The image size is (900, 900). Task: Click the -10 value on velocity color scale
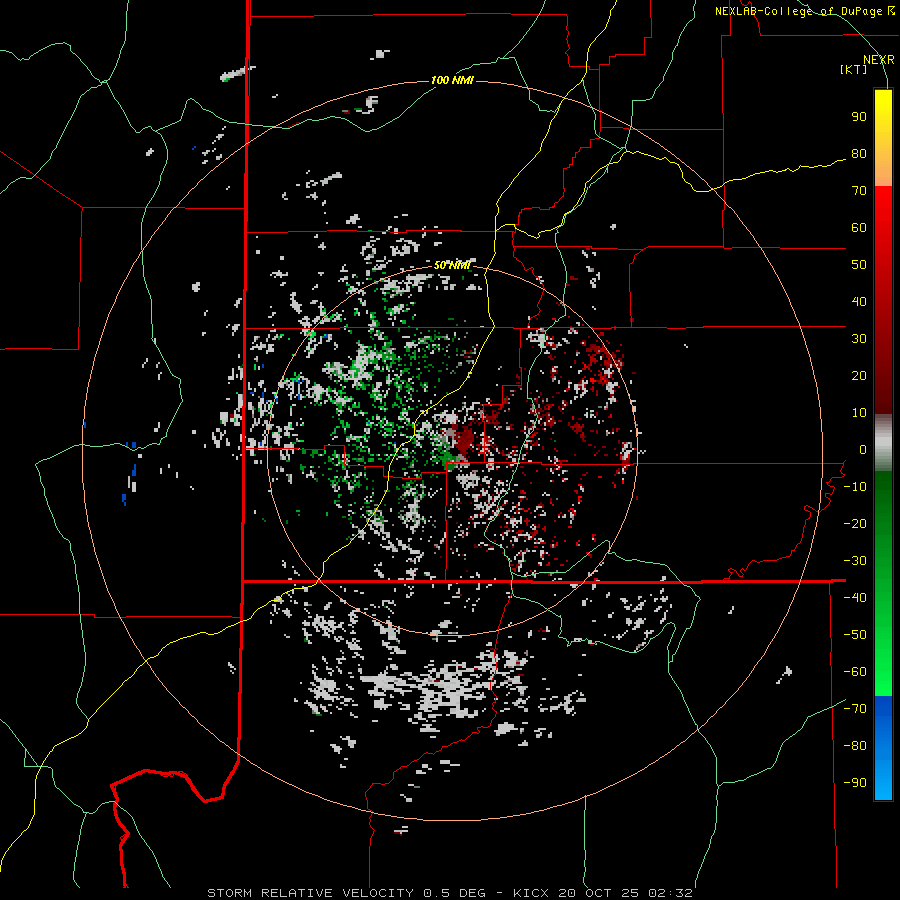(855, 487)
